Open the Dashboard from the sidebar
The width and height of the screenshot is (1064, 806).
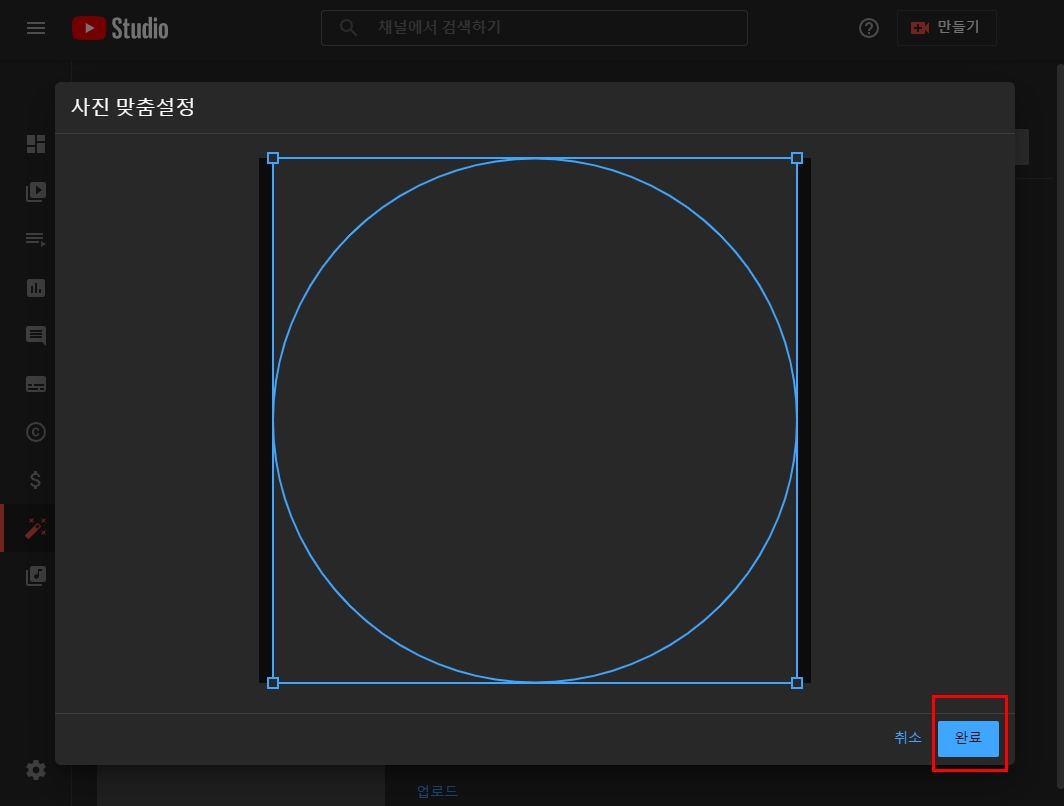[35, 144]
